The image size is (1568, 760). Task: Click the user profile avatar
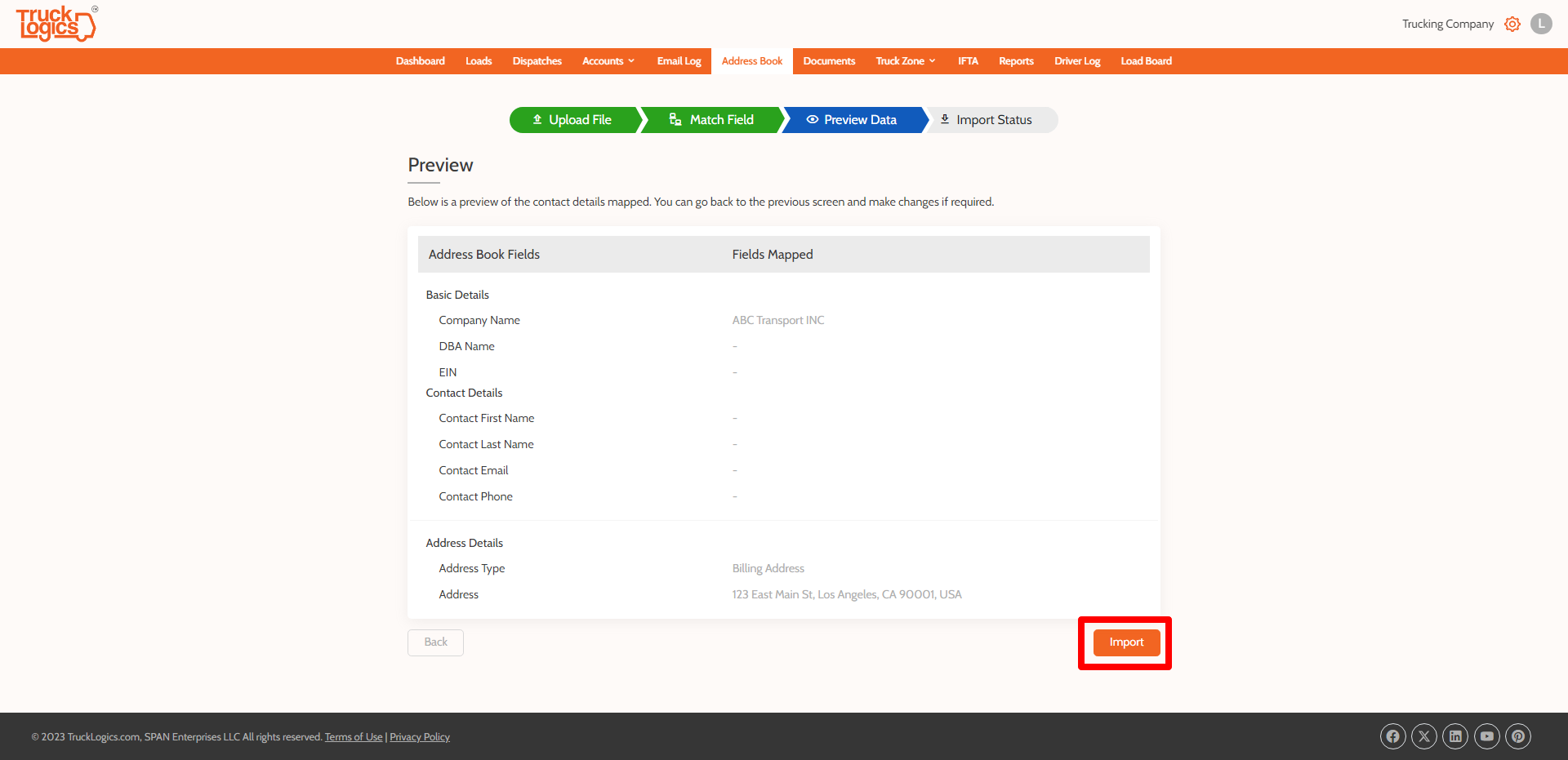(x=1541, y=24)
